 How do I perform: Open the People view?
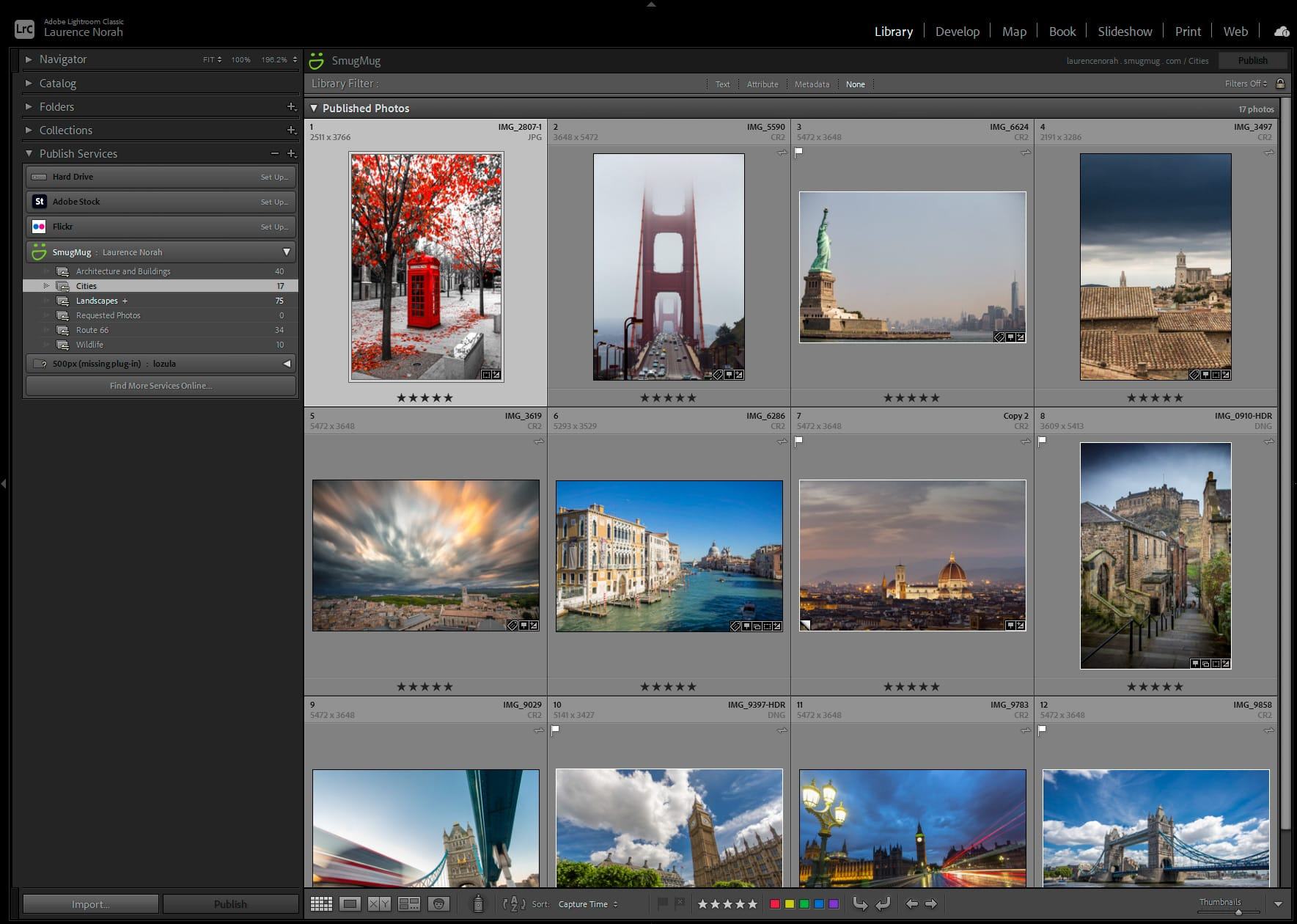438,903
